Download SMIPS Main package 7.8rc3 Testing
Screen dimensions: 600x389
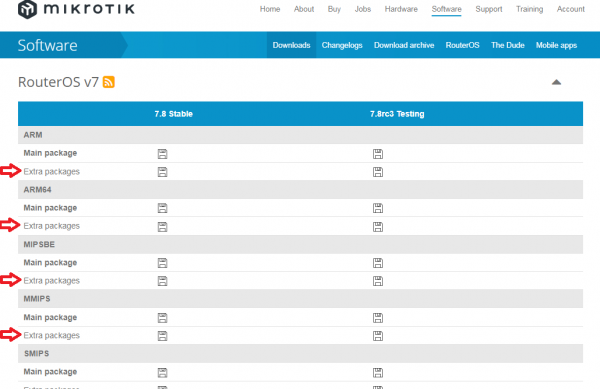tap(378, 373)
